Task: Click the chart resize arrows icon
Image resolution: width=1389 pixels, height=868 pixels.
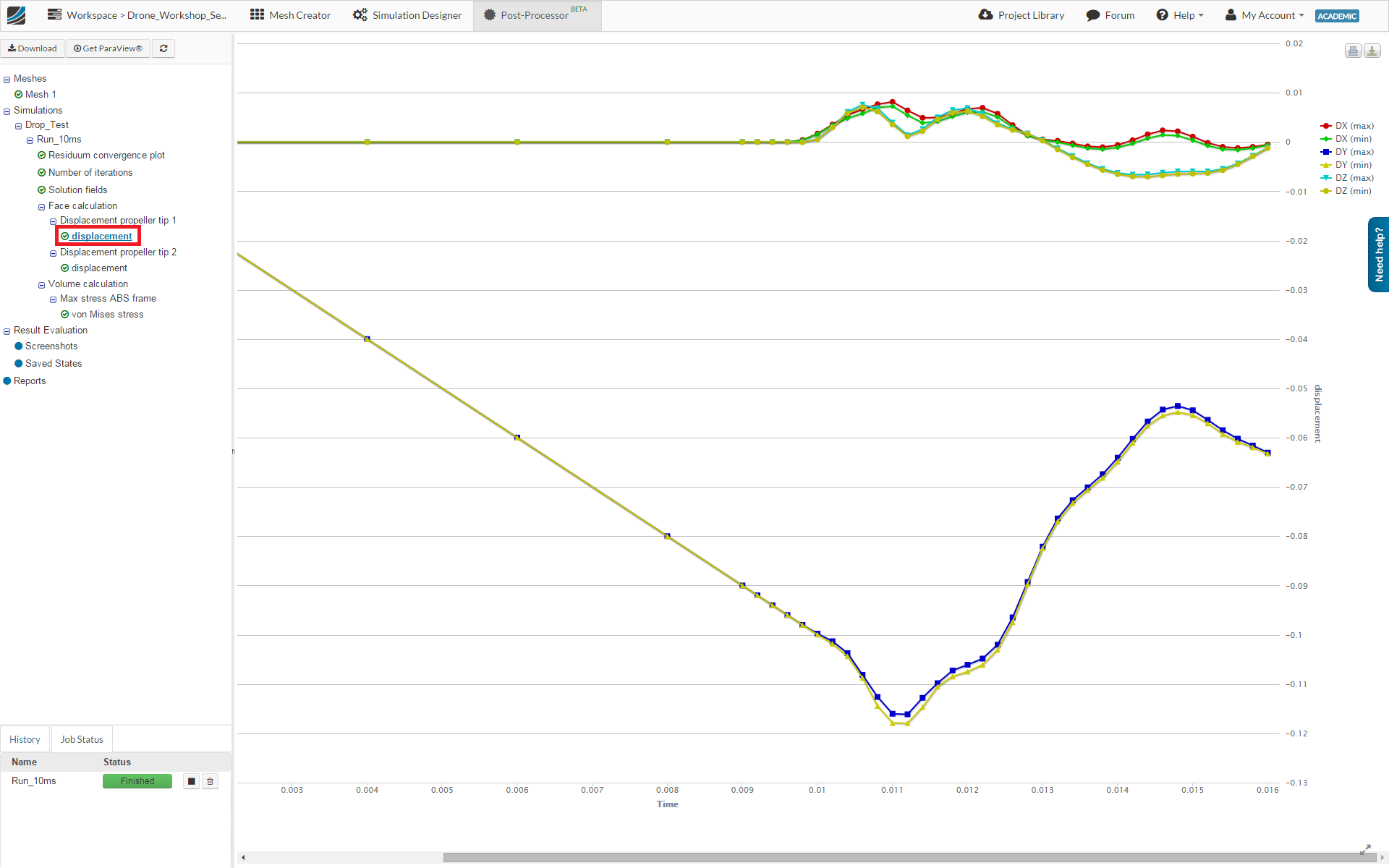Action: [1365, 849]
